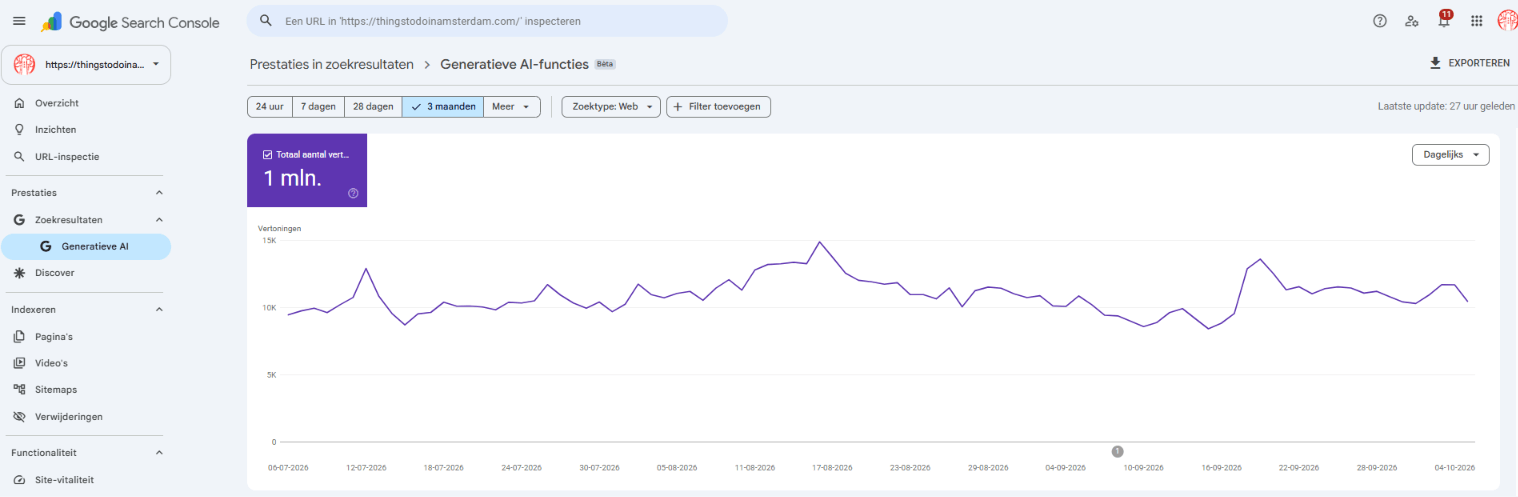Click the Video's icon in sidebar

19,363
